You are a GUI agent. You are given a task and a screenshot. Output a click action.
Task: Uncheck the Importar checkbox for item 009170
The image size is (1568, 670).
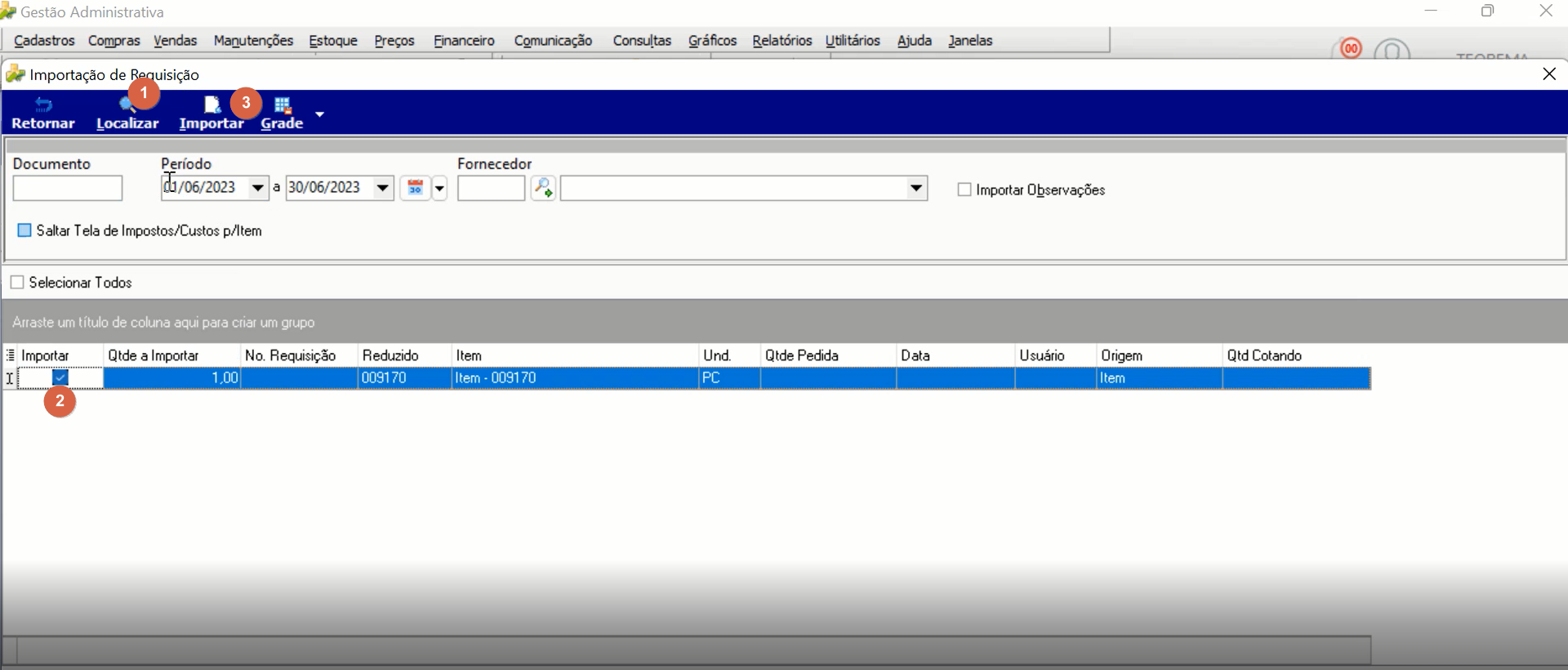pos(60,377)
